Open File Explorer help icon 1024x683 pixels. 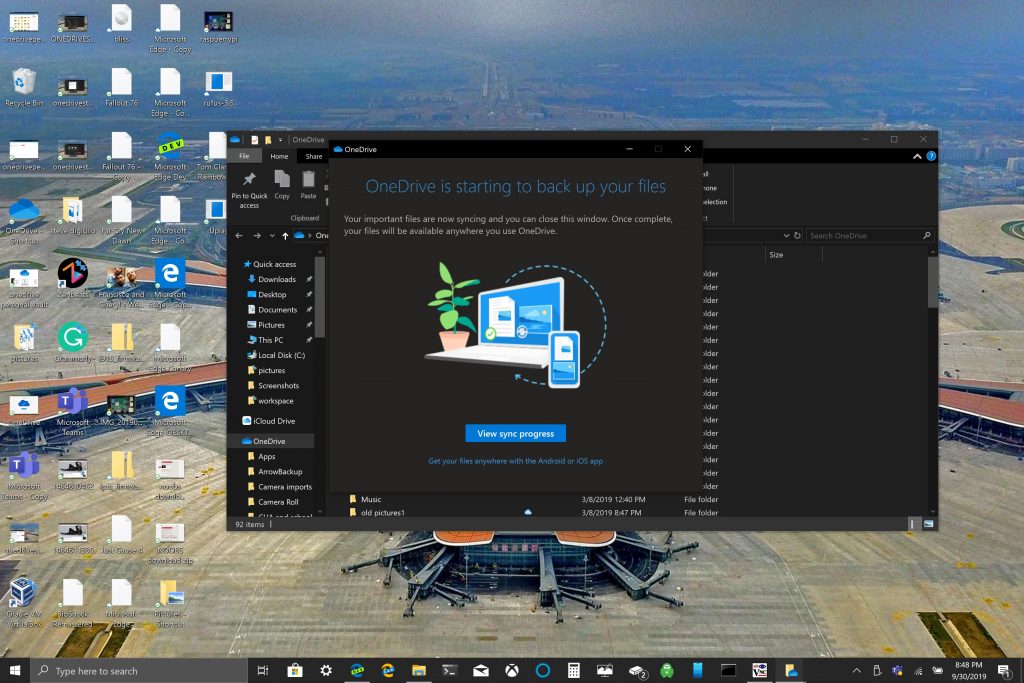[x=931, y=156]
